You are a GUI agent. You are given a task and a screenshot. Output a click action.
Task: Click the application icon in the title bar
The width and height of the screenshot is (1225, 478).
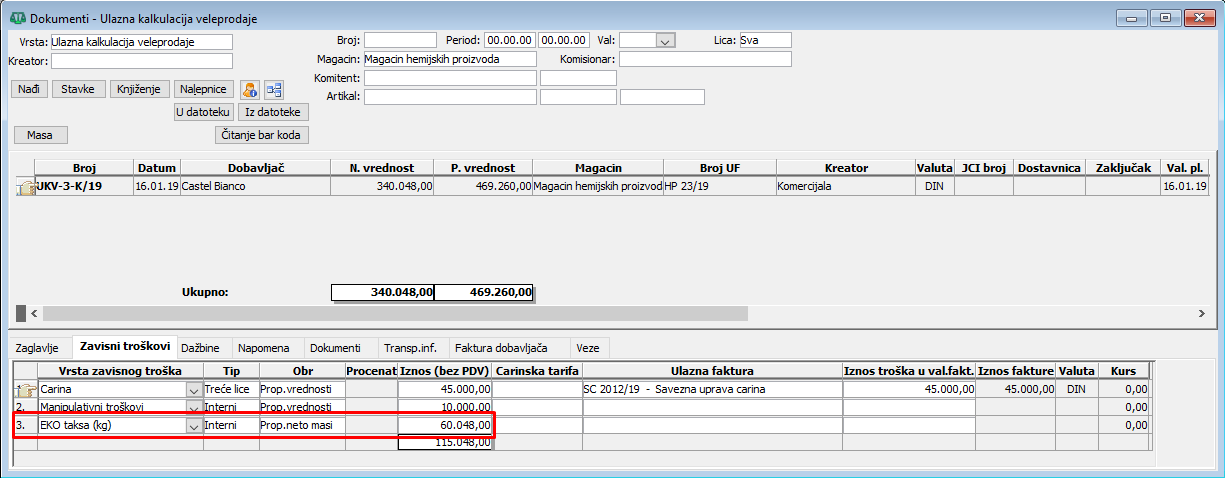17,17
